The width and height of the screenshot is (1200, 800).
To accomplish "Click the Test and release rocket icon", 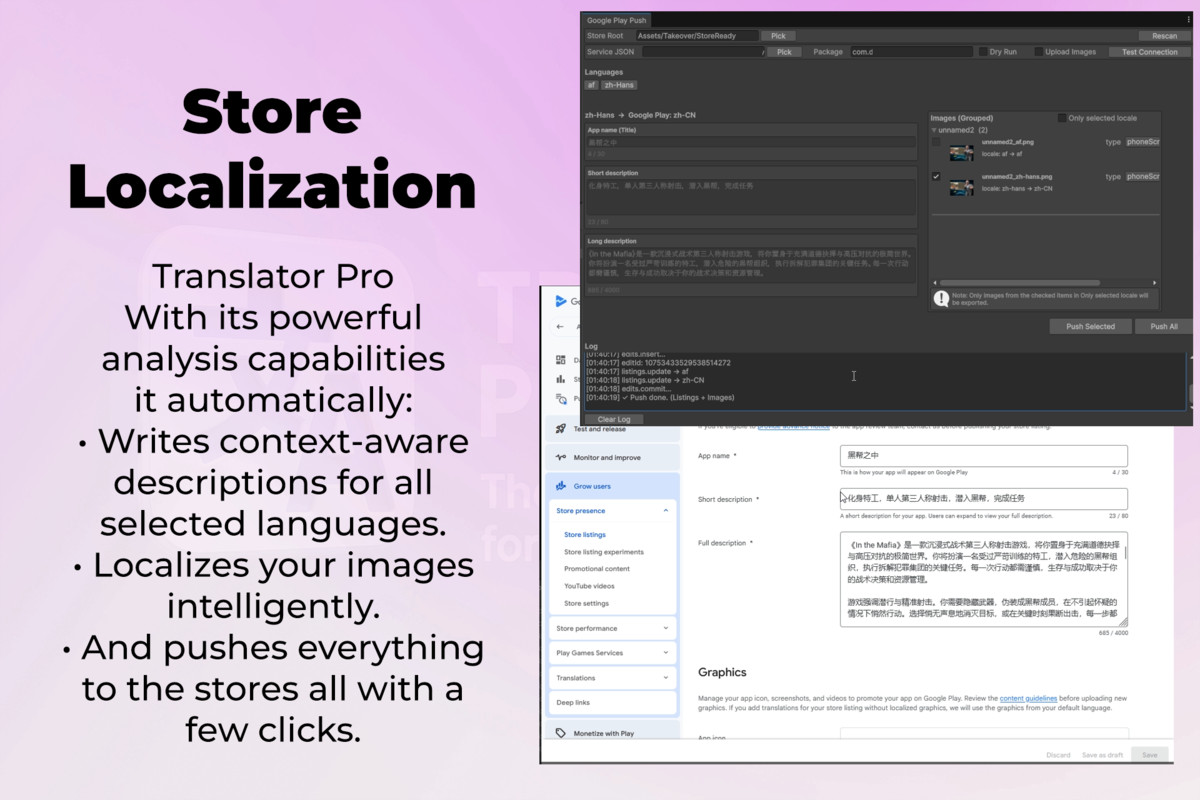I will tap(560, 429).
